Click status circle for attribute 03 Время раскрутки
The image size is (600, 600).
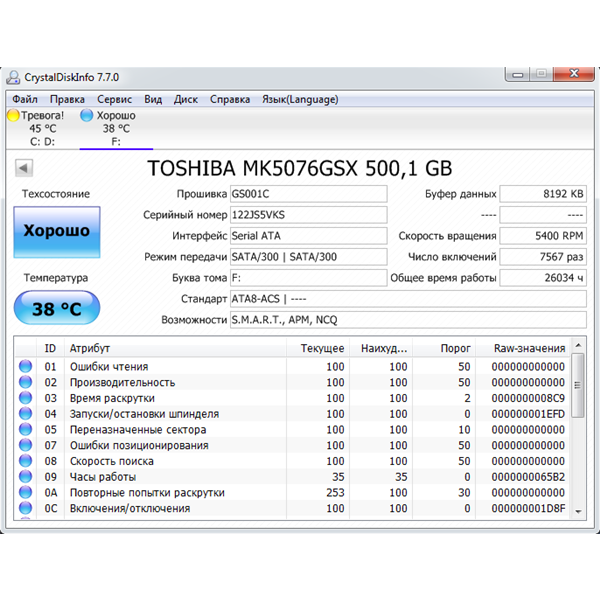point(26,398)
